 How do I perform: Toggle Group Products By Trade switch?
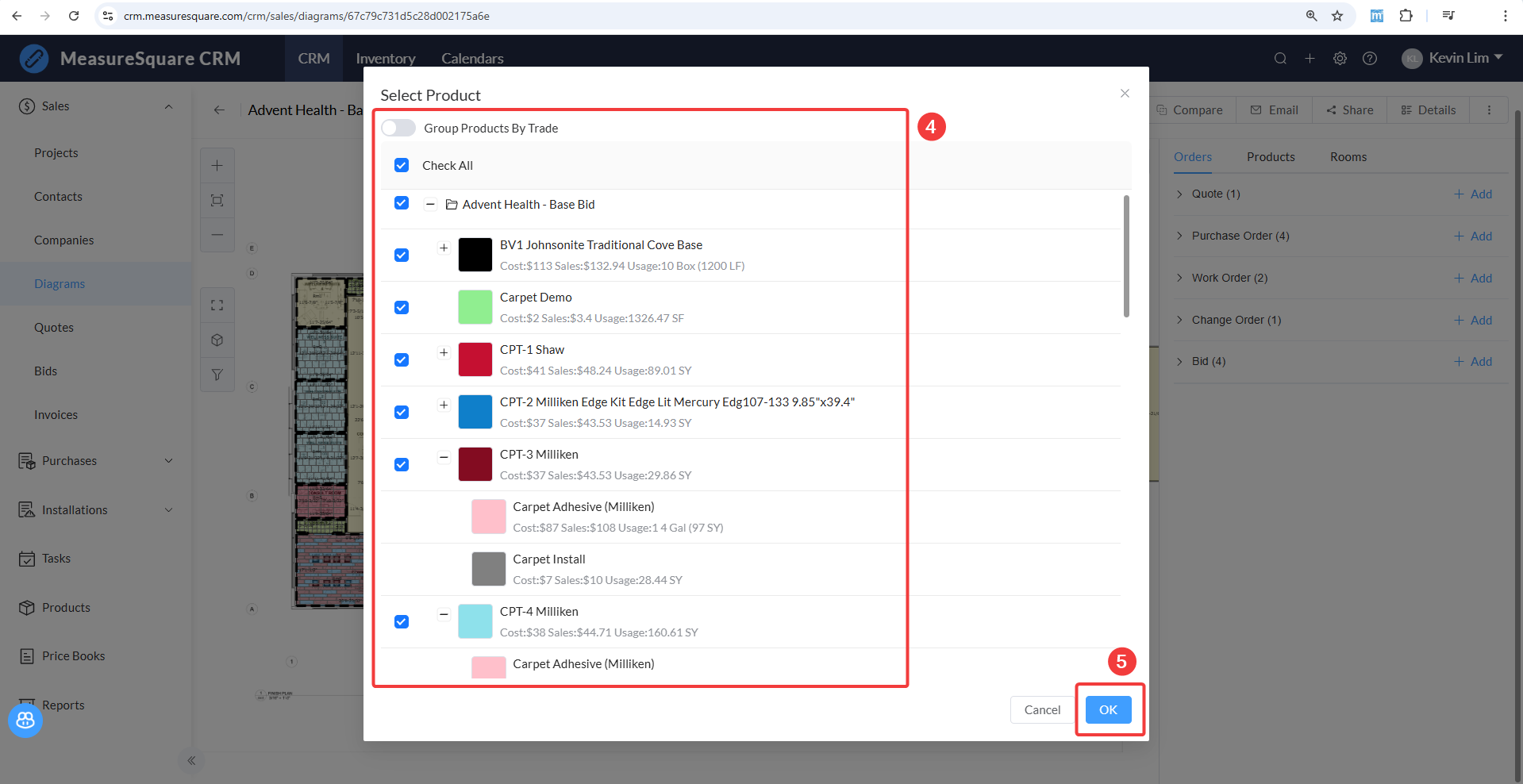[x=398, y=128]
